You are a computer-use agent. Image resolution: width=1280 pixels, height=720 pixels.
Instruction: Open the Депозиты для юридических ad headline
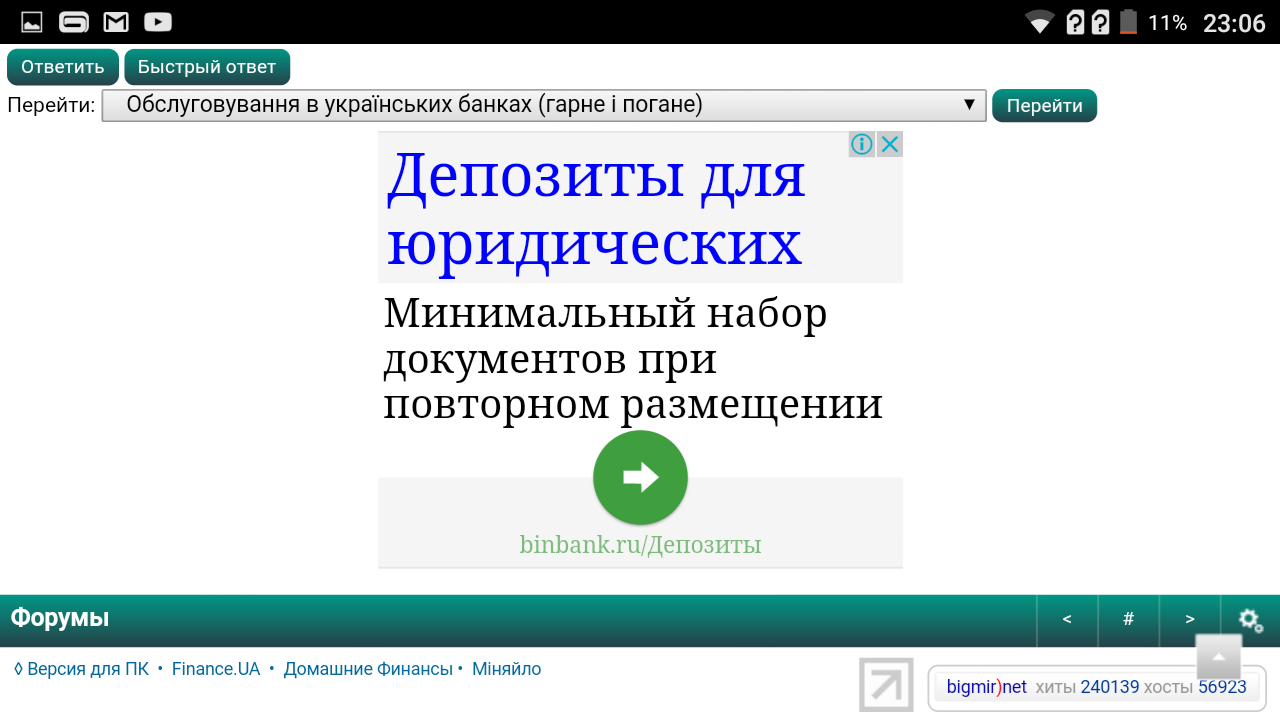[x=596, y=208]
